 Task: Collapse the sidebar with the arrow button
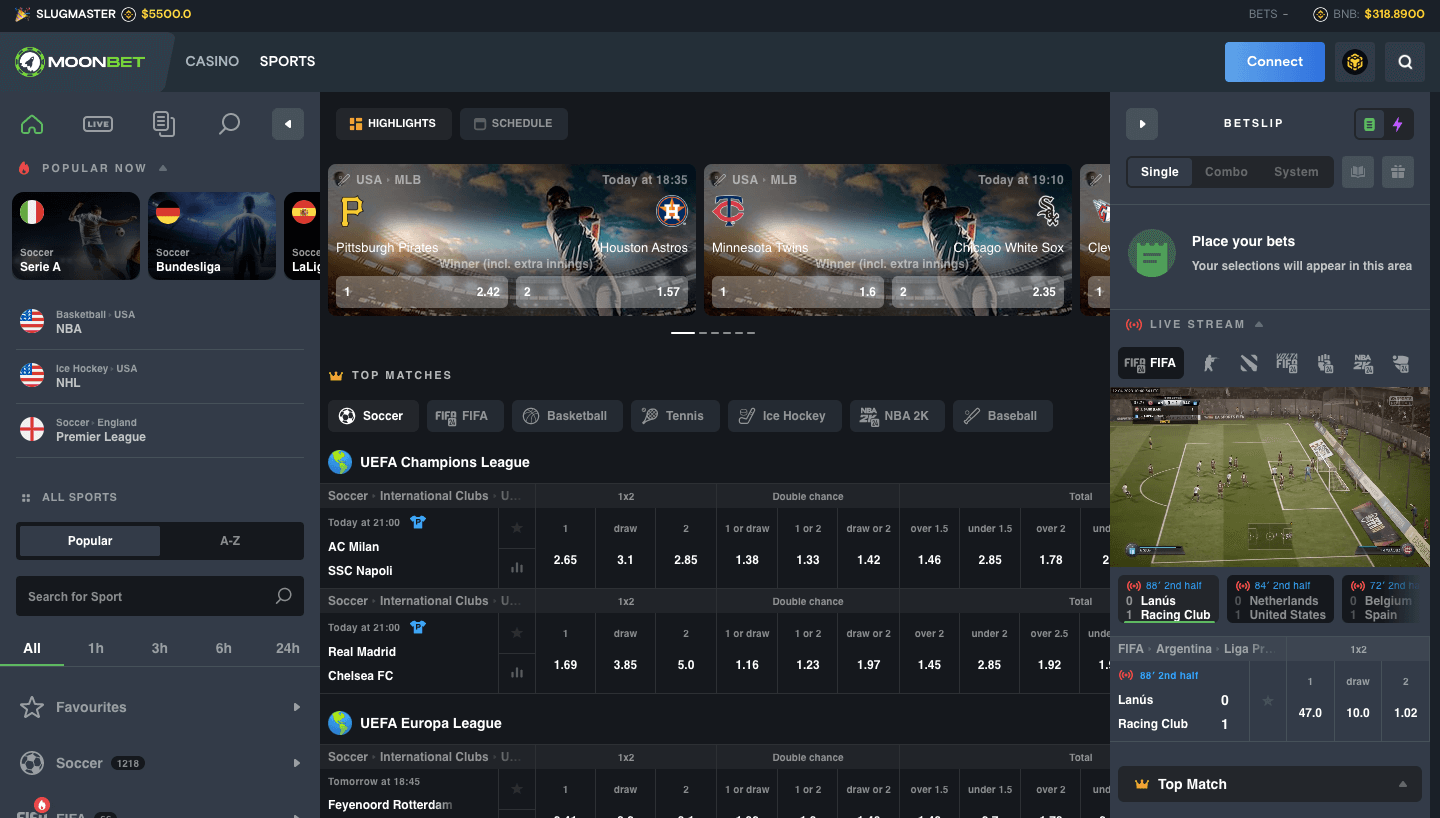coord(288,124)
